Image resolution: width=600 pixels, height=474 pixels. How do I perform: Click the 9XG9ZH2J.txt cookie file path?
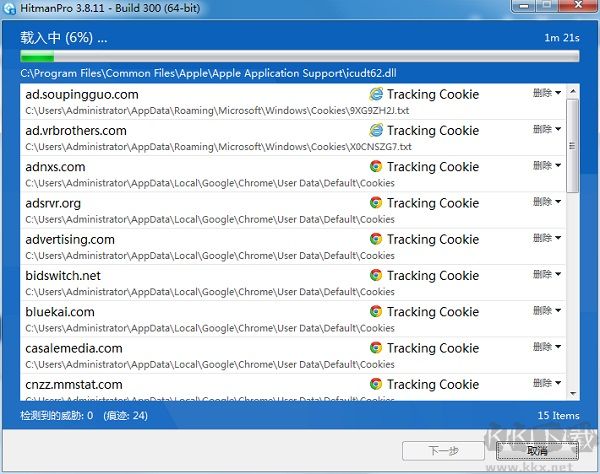(217, 111)
